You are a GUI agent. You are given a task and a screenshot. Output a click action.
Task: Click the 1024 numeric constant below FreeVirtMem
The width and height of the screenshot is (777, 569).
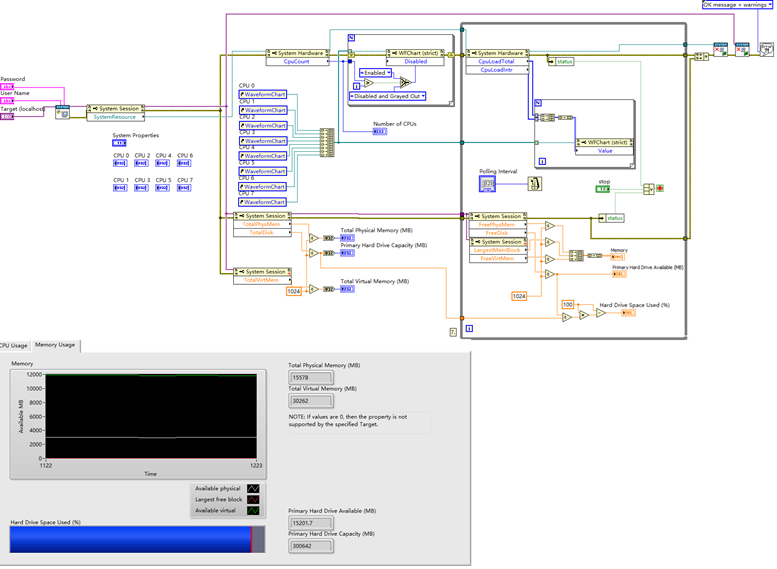pos(519,296)
